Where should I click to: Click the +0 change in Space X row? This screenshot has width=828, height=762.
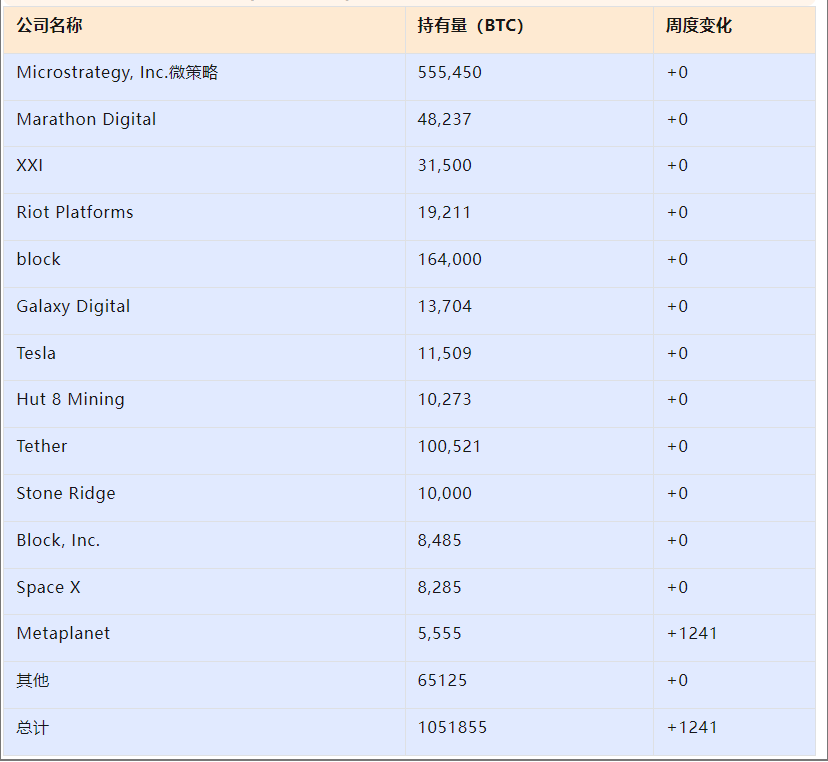click(x=678, y=587)
